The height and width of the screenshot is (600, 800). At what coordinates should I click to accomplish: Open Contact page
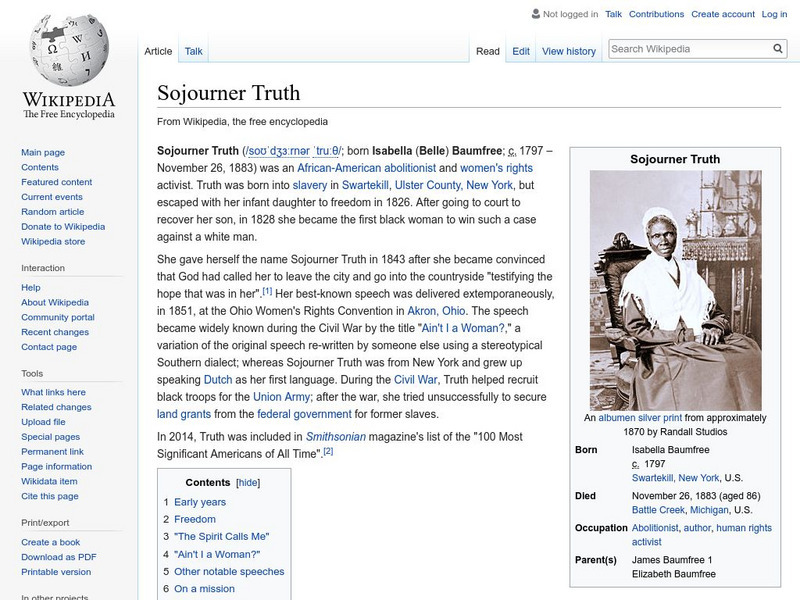click(49, 346)
